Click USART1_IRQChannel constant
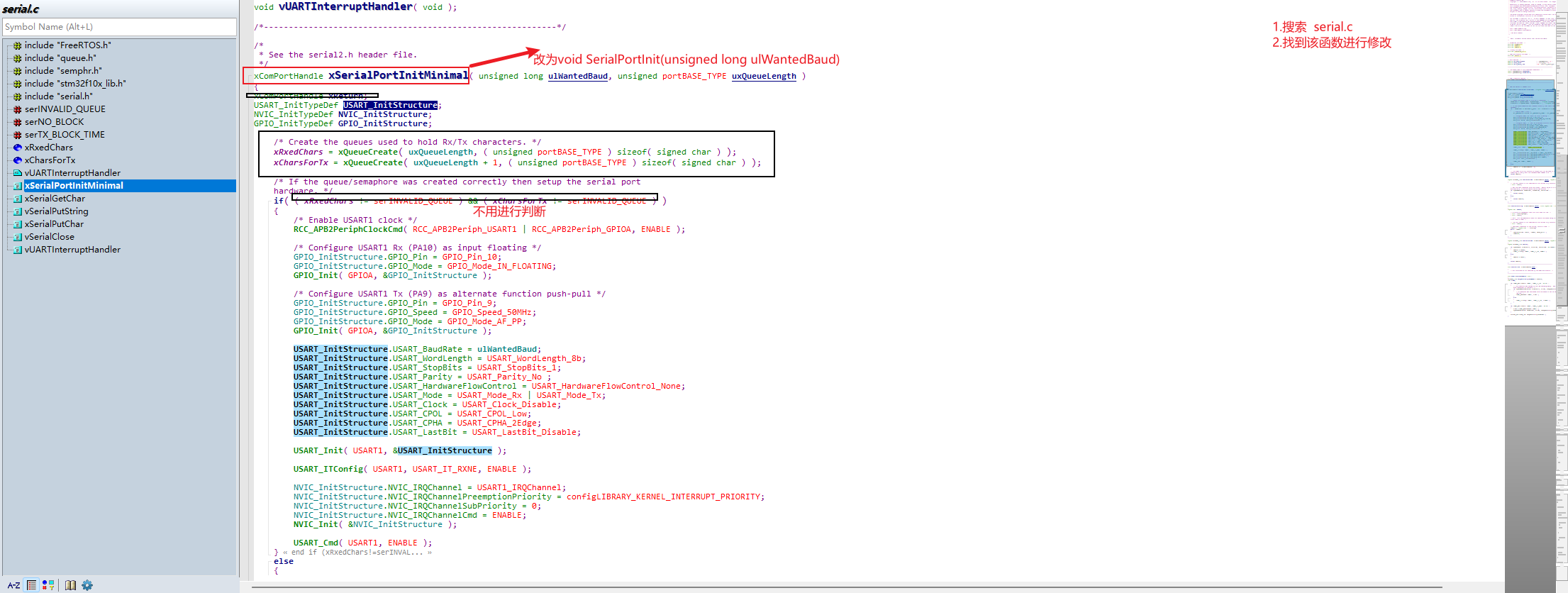The height and width of the screenshot is (593, 1568). pyautogui.click(x=519, y=487)
